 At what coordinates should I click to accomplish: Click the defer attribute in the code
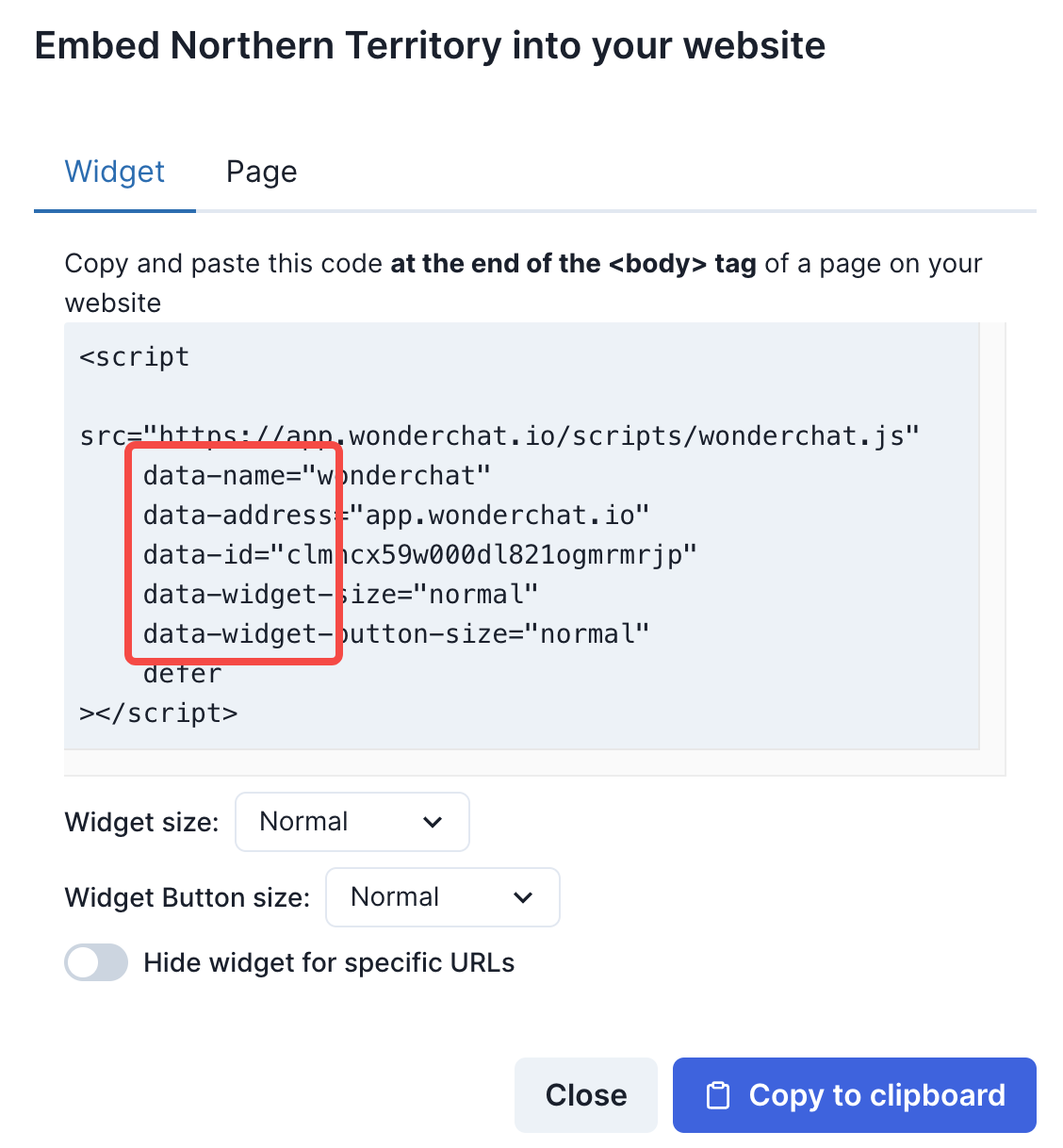click(x=182, y=674)
